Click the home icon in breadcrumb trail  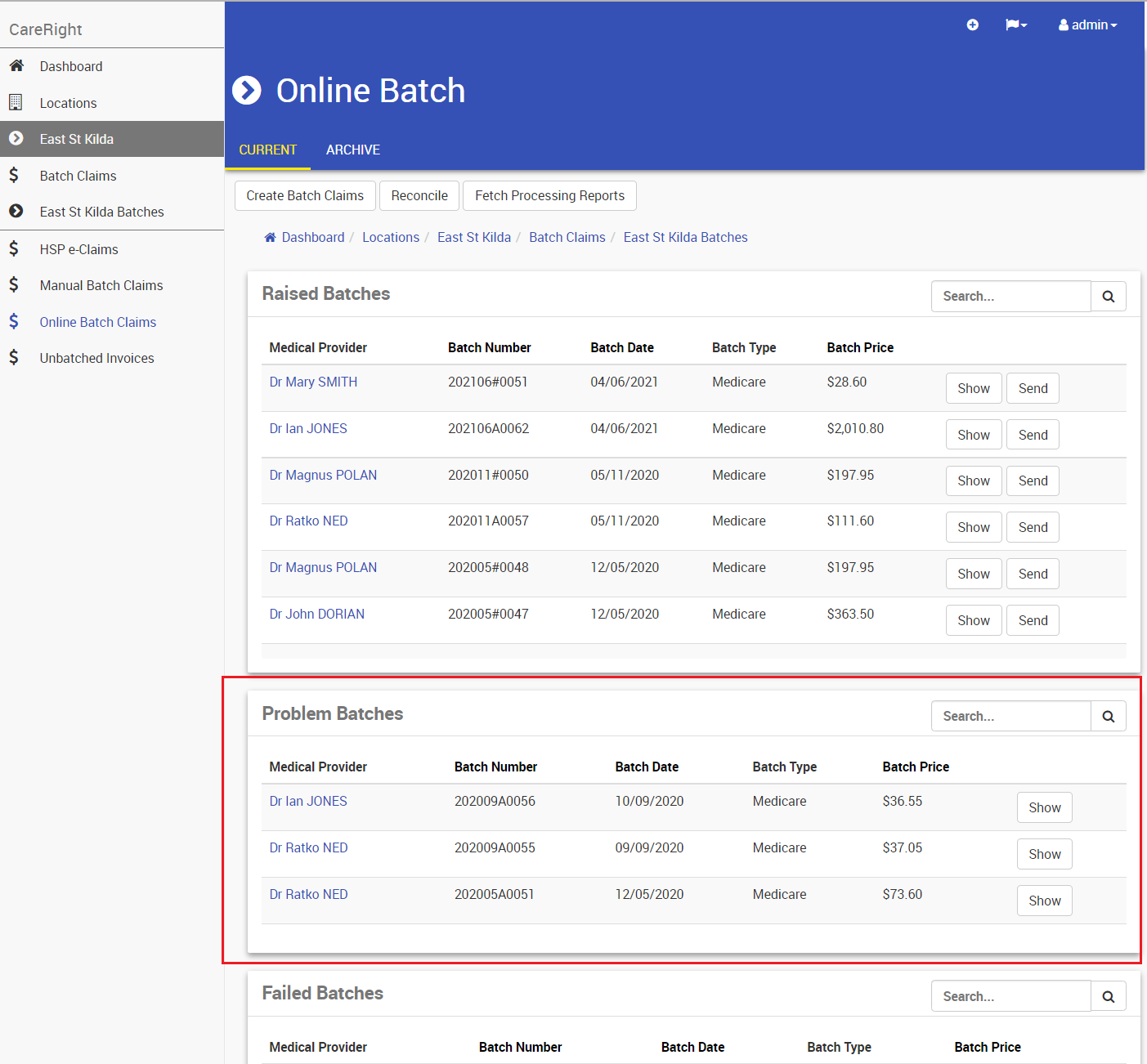pyautogui.click(x=270, y=238)
